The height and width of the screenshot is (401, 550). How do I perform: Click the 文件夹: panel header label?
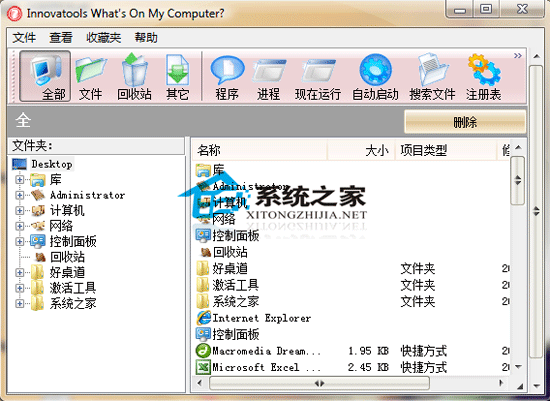point(32,145)
